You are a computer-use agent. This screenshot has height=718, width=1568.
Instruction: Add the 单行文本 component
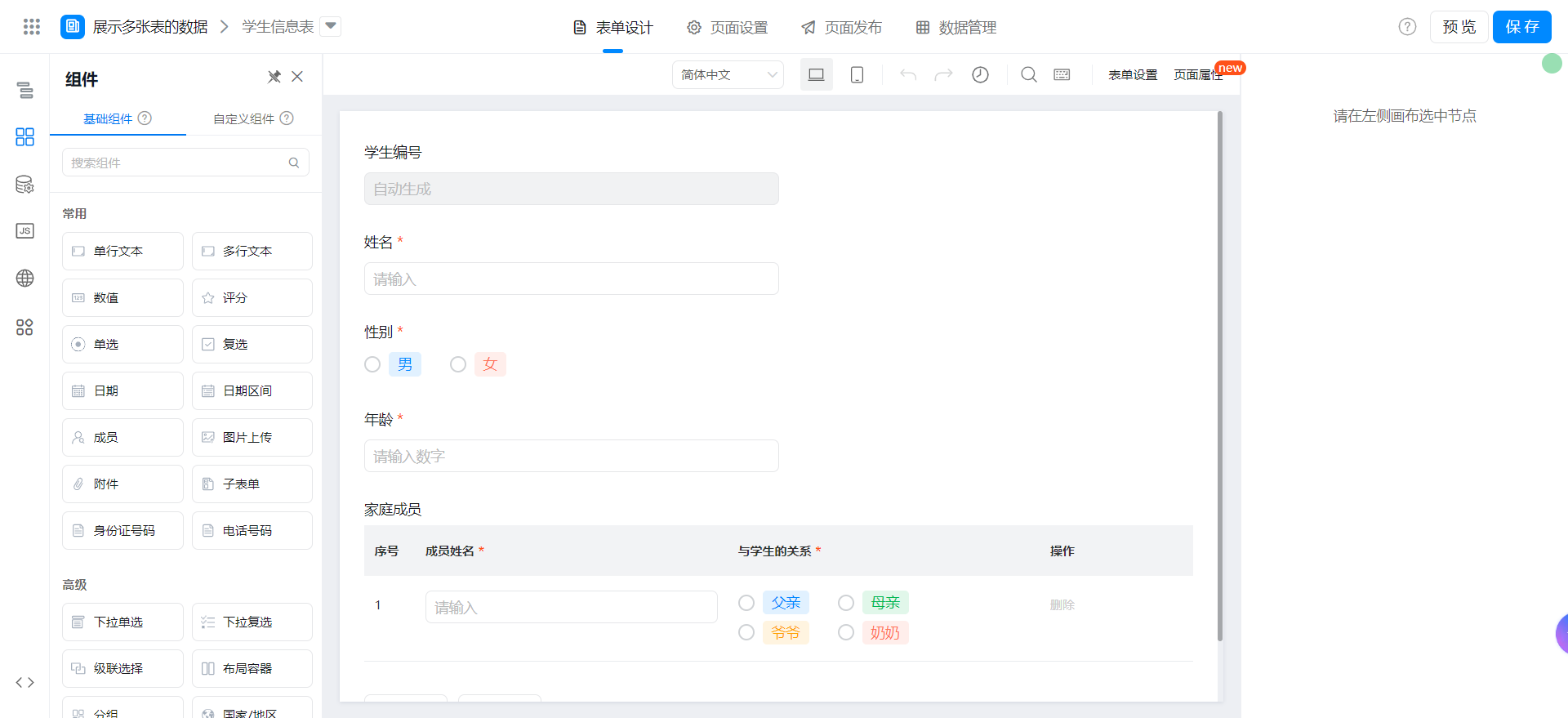(x=122, y=251)
